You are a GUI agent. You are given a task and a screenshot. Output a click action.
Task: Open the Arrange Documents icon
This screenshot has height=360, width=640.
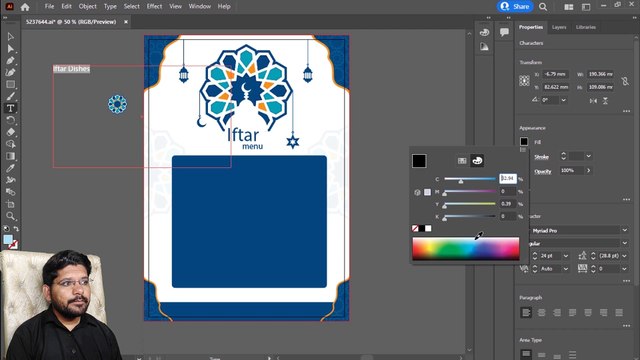tap(569, 7)
